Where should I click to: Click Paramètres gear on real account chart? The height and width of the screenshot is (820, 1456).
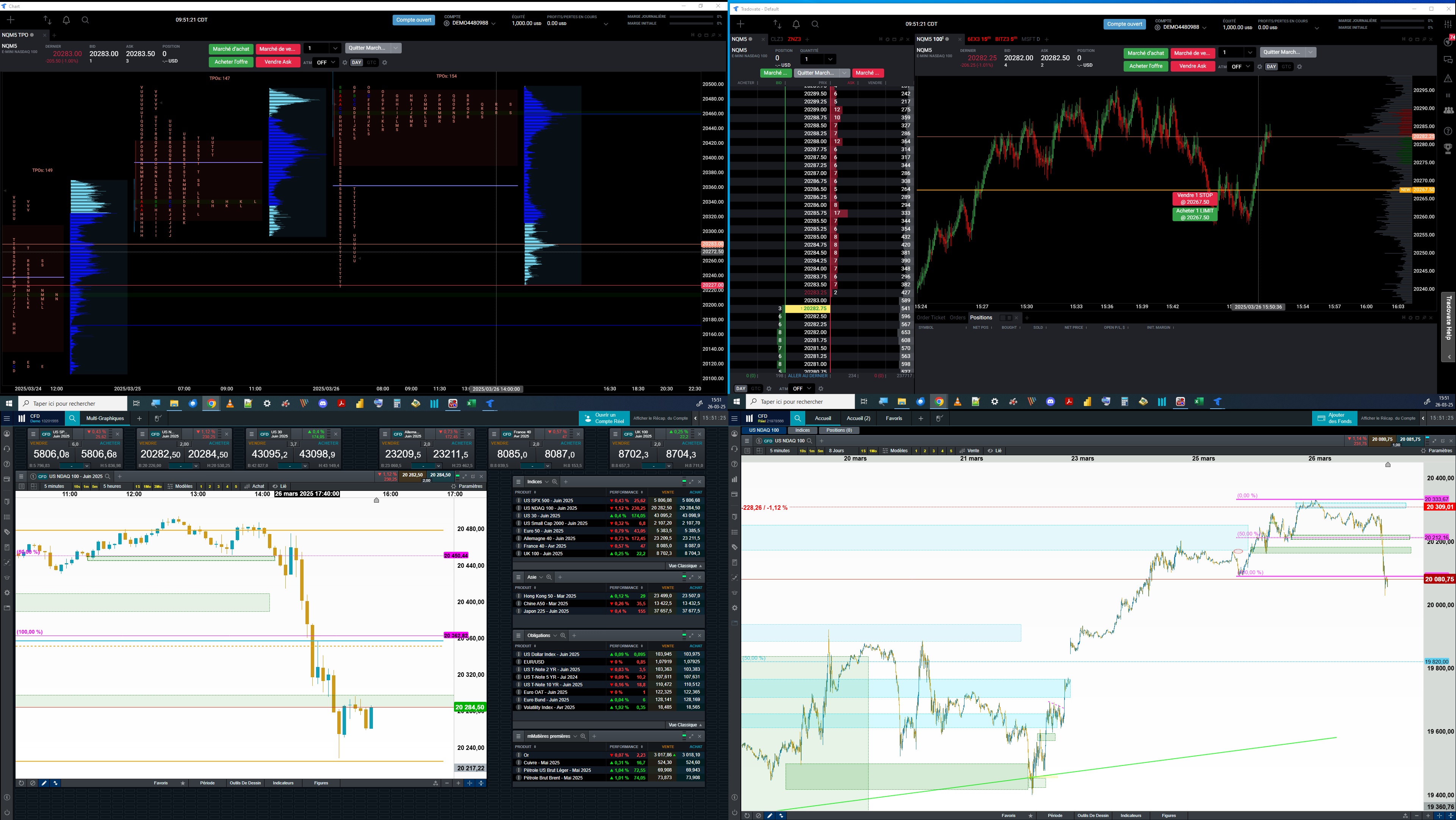[1423, 451]
